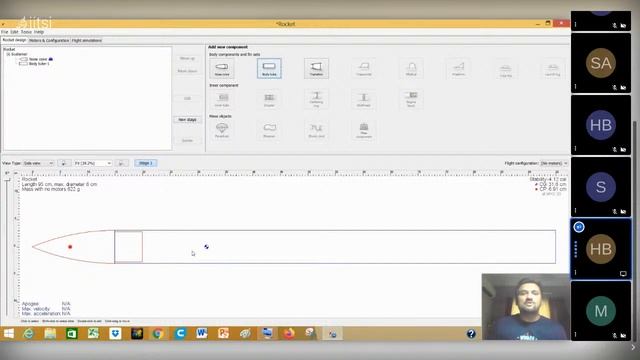Select M participant tile
The width and height of the screenshot is (640, 360).
(601, 311)
